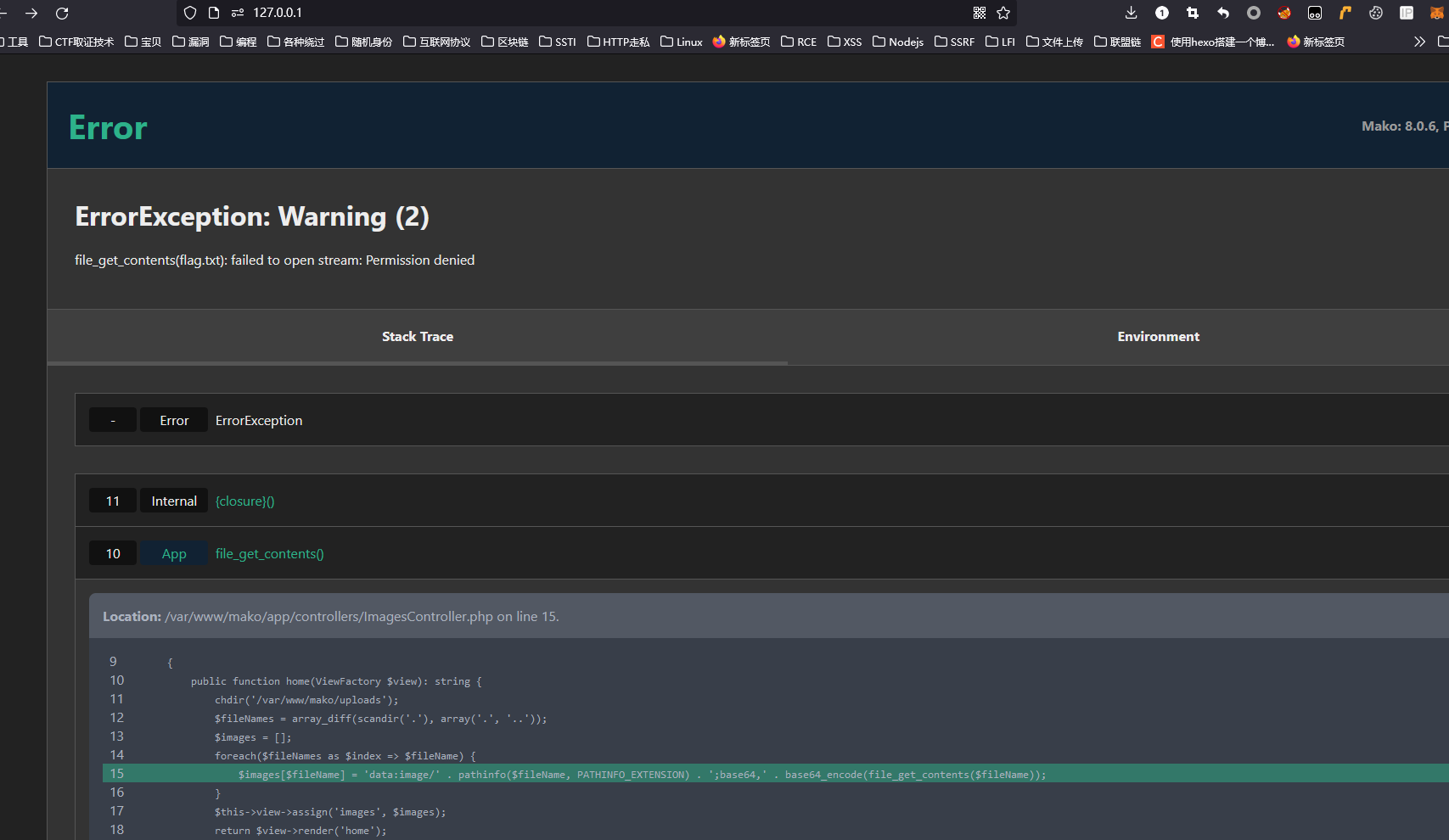Open the downloads panel

[x=1131, y=13]
